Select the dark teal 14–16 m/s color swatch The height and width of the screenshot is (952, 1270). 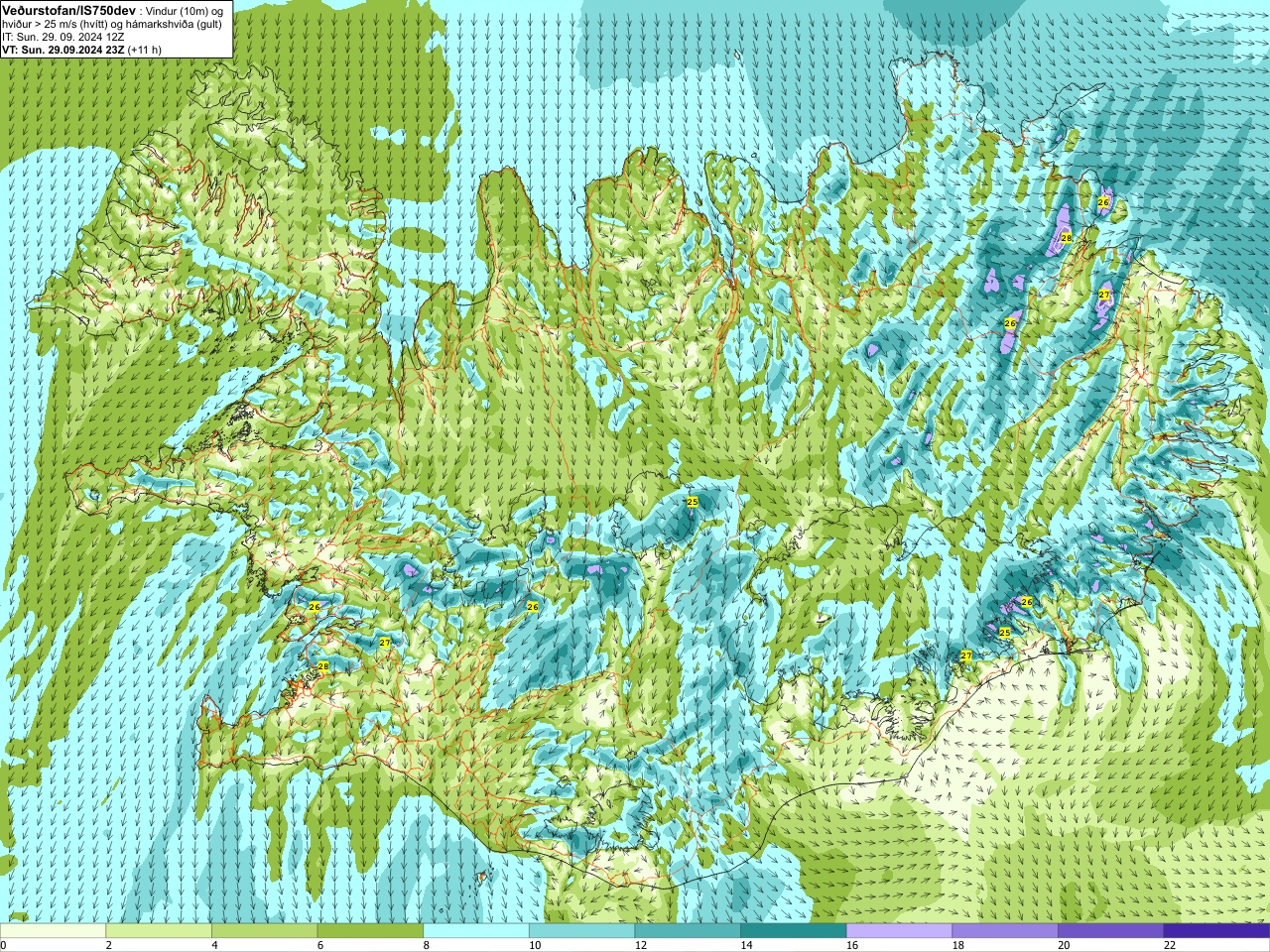click(x=794, y=931)
